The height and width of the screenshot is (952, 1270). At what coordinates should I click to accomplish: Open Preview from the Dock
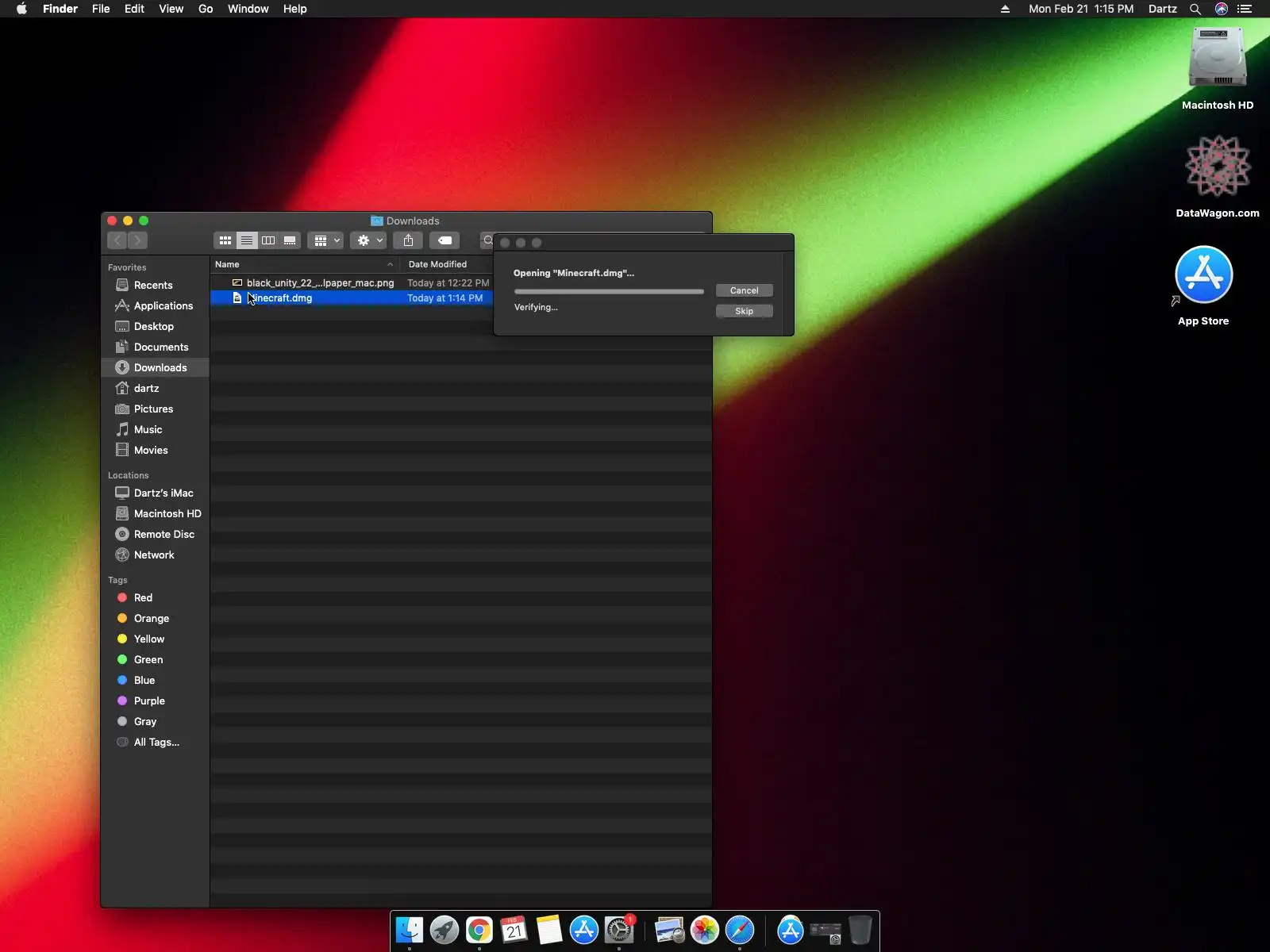tap(670, 930)
